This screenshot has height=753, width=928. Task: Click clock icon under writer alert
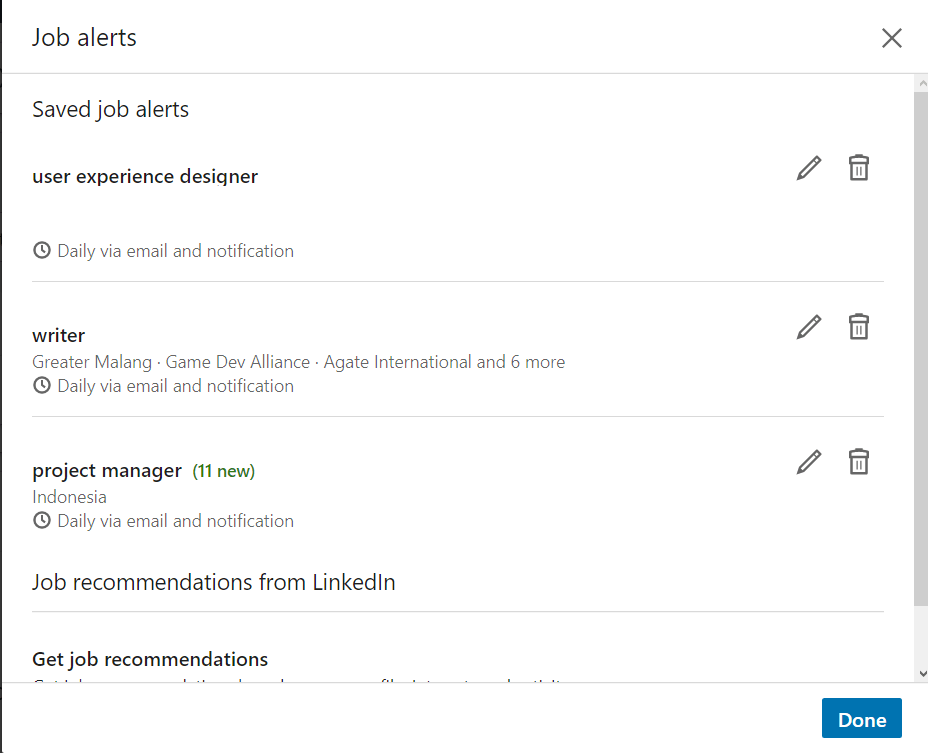coord(42,385)
